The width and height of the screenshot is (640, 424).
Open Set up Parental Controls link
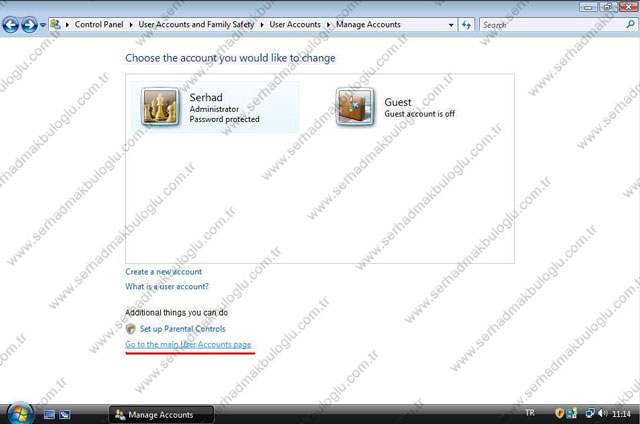[182, 329]
